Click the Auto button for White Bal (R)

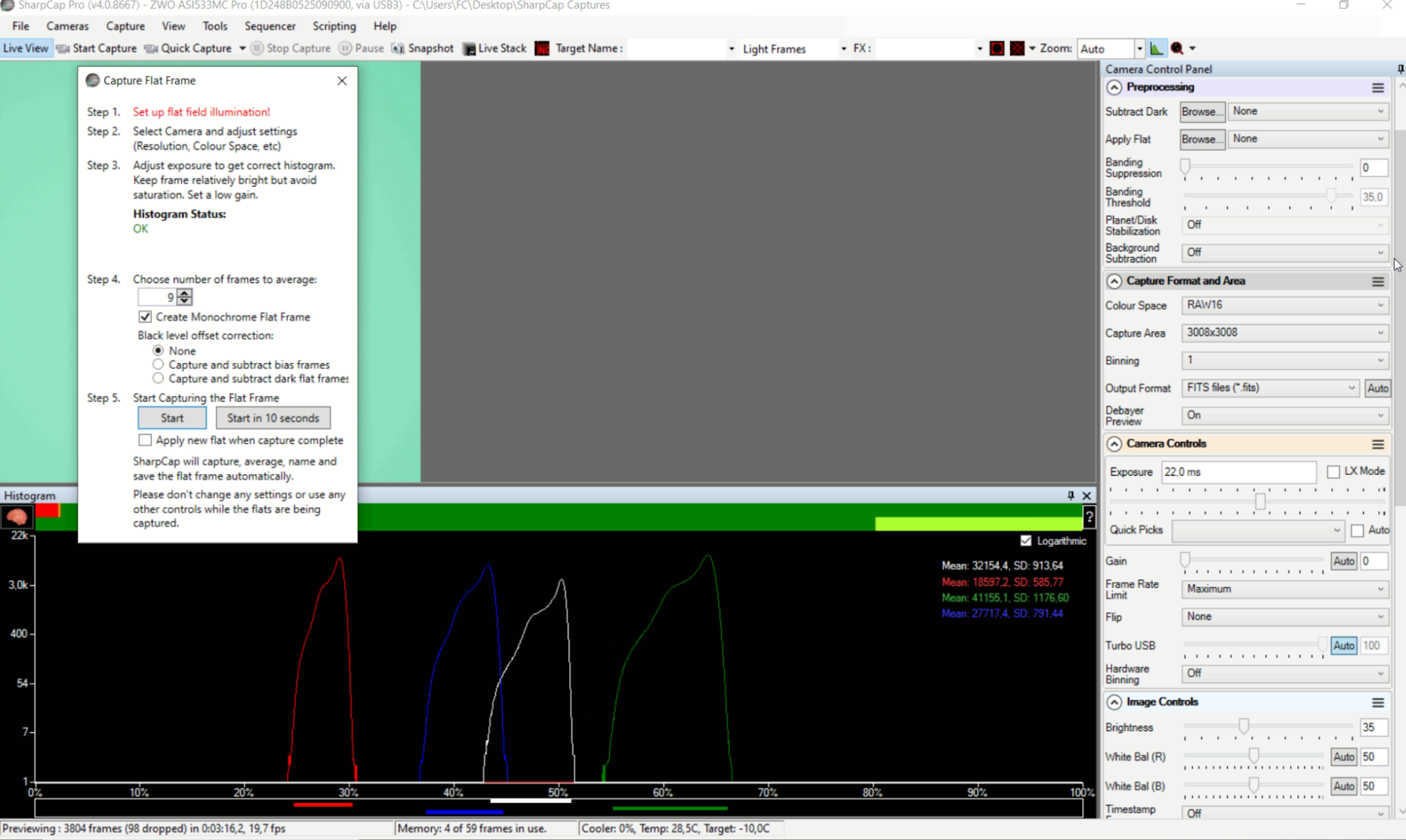[x=1344, y=757]
